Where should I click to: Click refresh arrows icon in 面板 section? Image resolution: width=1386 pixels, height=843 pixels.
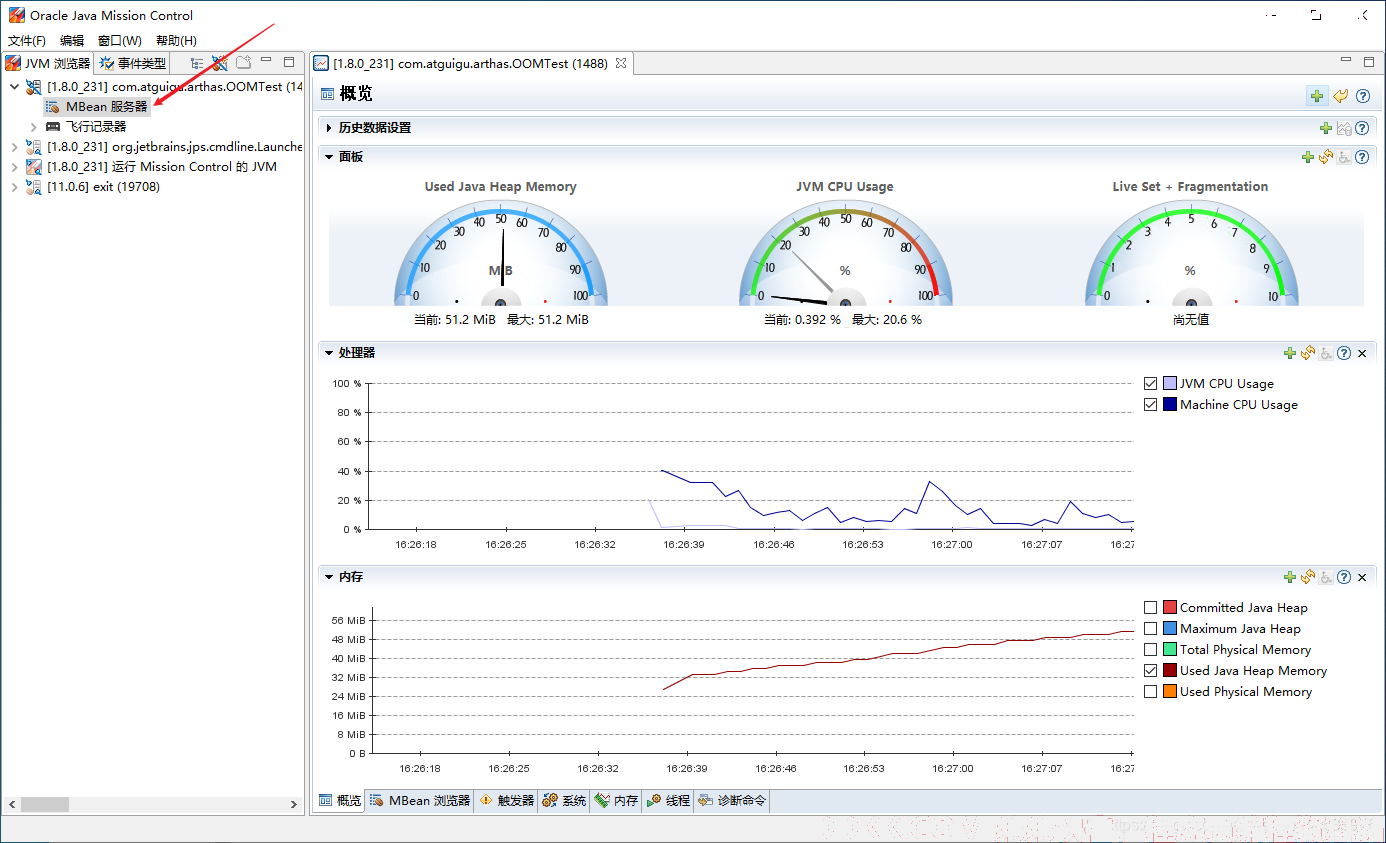1326,157
